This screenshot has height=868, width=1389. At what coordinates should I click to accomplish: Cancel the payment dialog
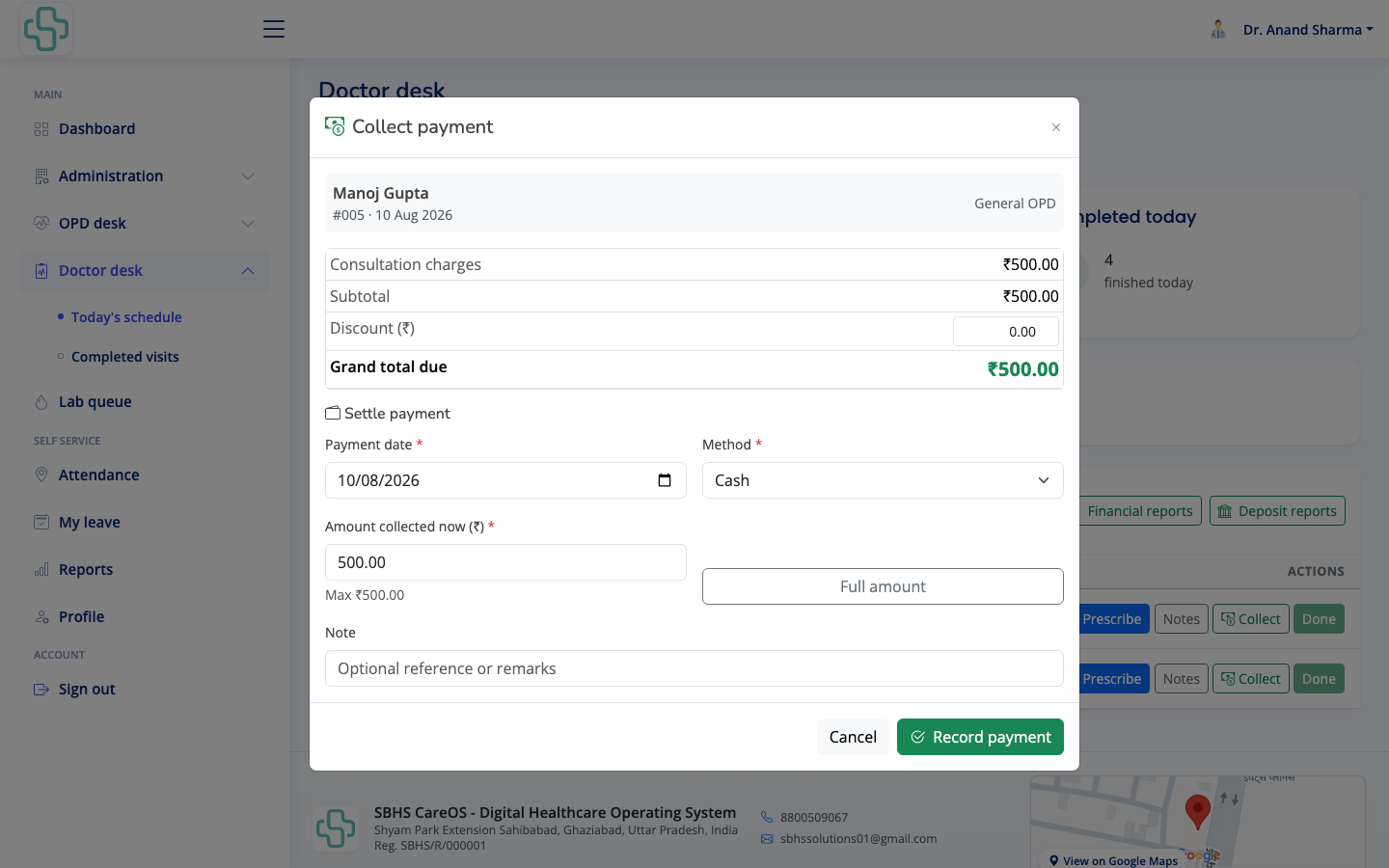(x=853, y=737)
